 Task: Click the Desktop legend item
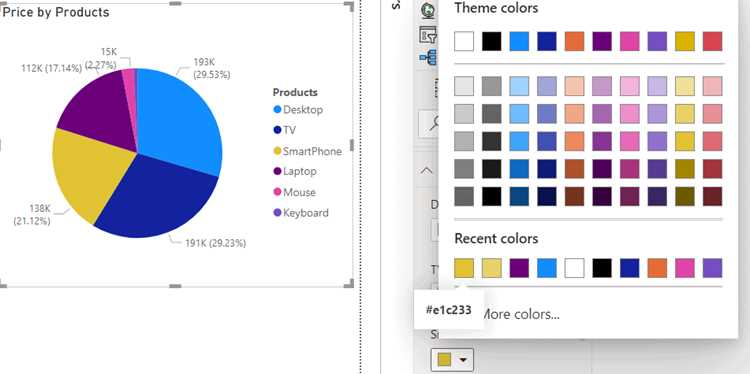pos(298,110)
